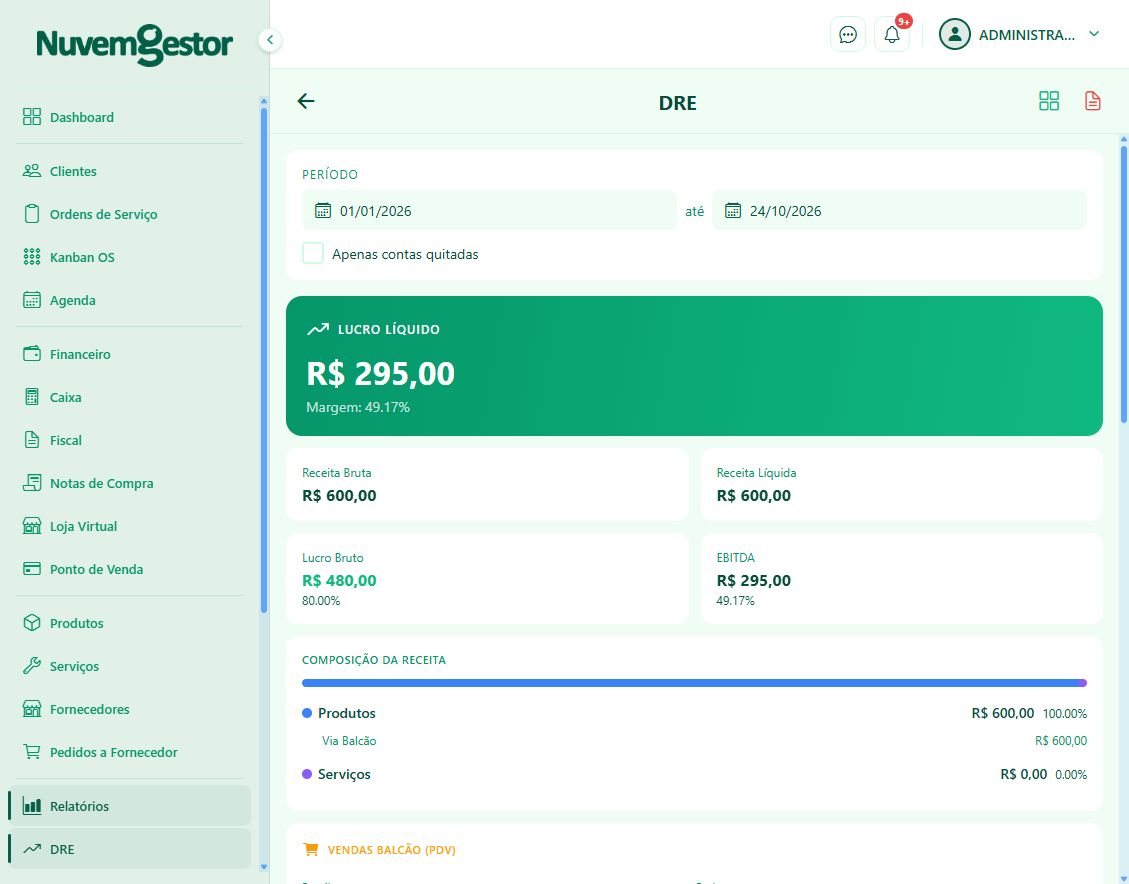Click the Clientes people icon
The image size is (1129, 884).
tap(32, 171)
